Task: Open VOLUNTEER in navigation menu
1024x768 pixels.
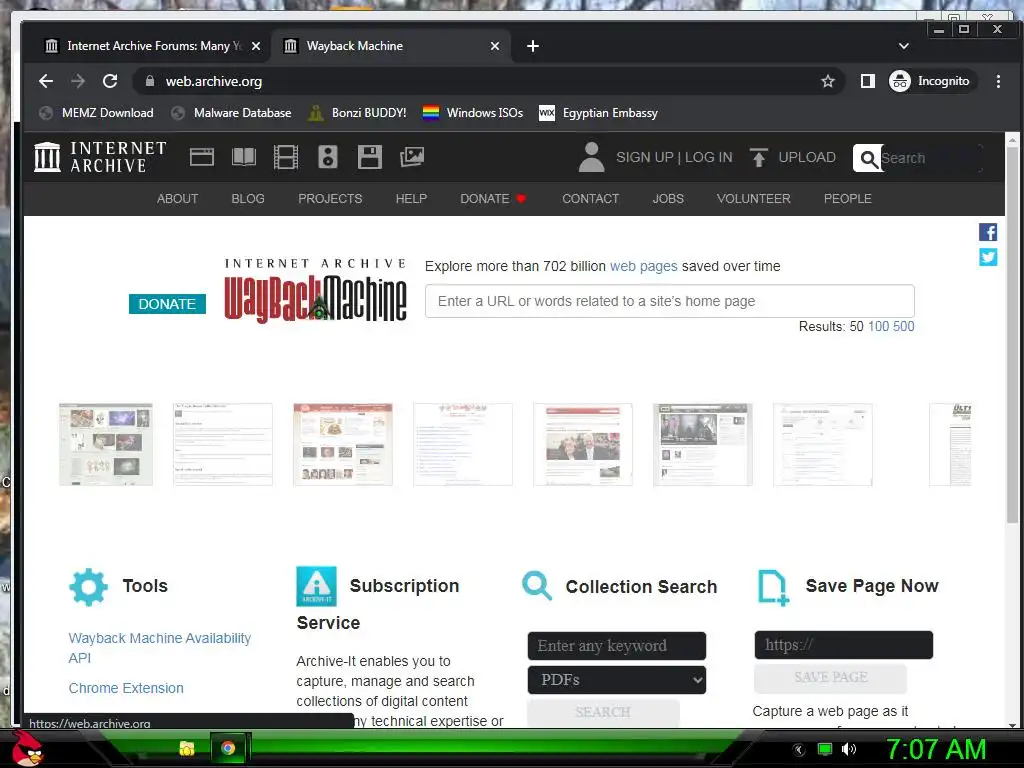Action: tap(753, 199)
